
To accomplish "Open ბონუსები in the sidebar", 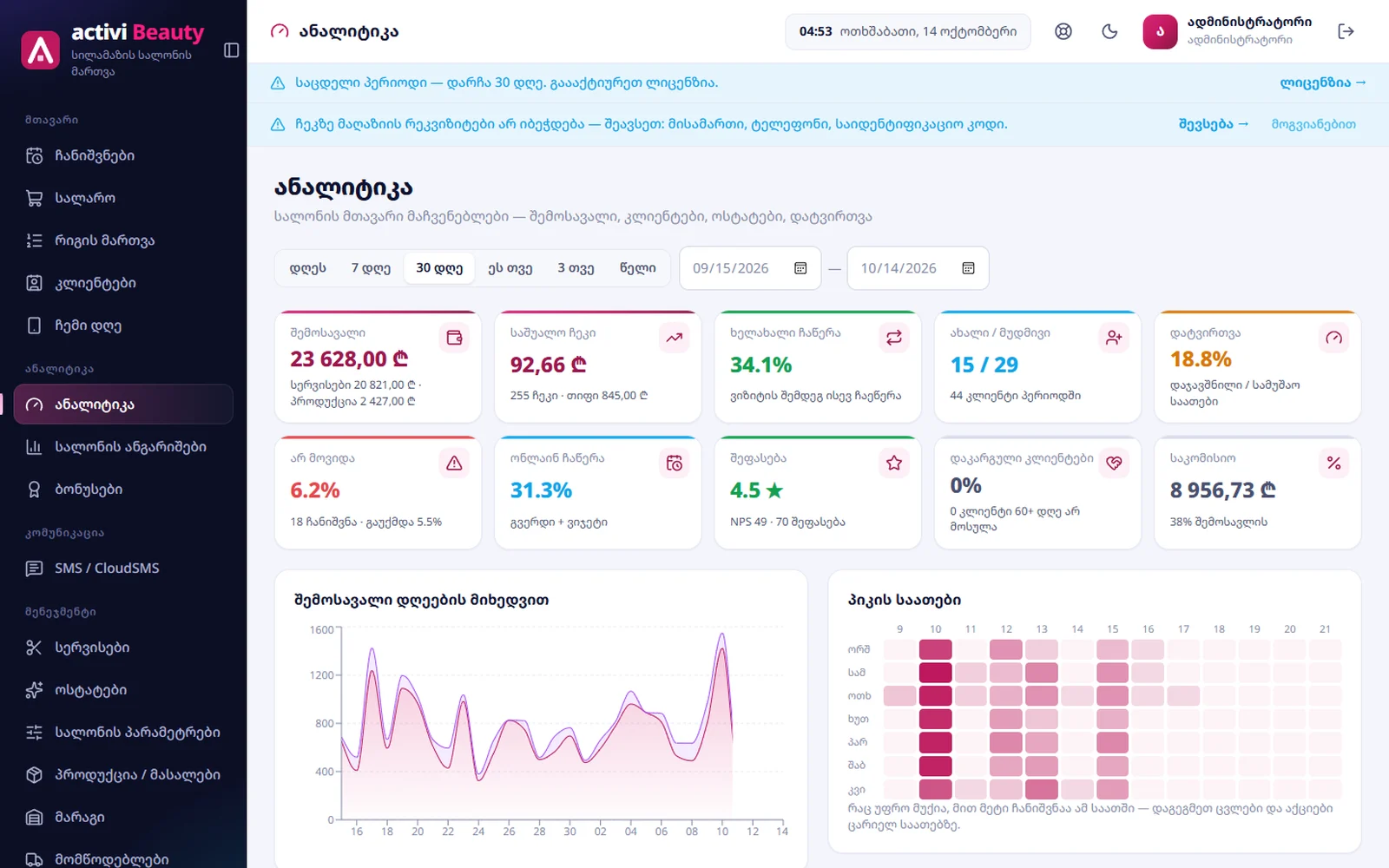I will [x=123, y=489].
